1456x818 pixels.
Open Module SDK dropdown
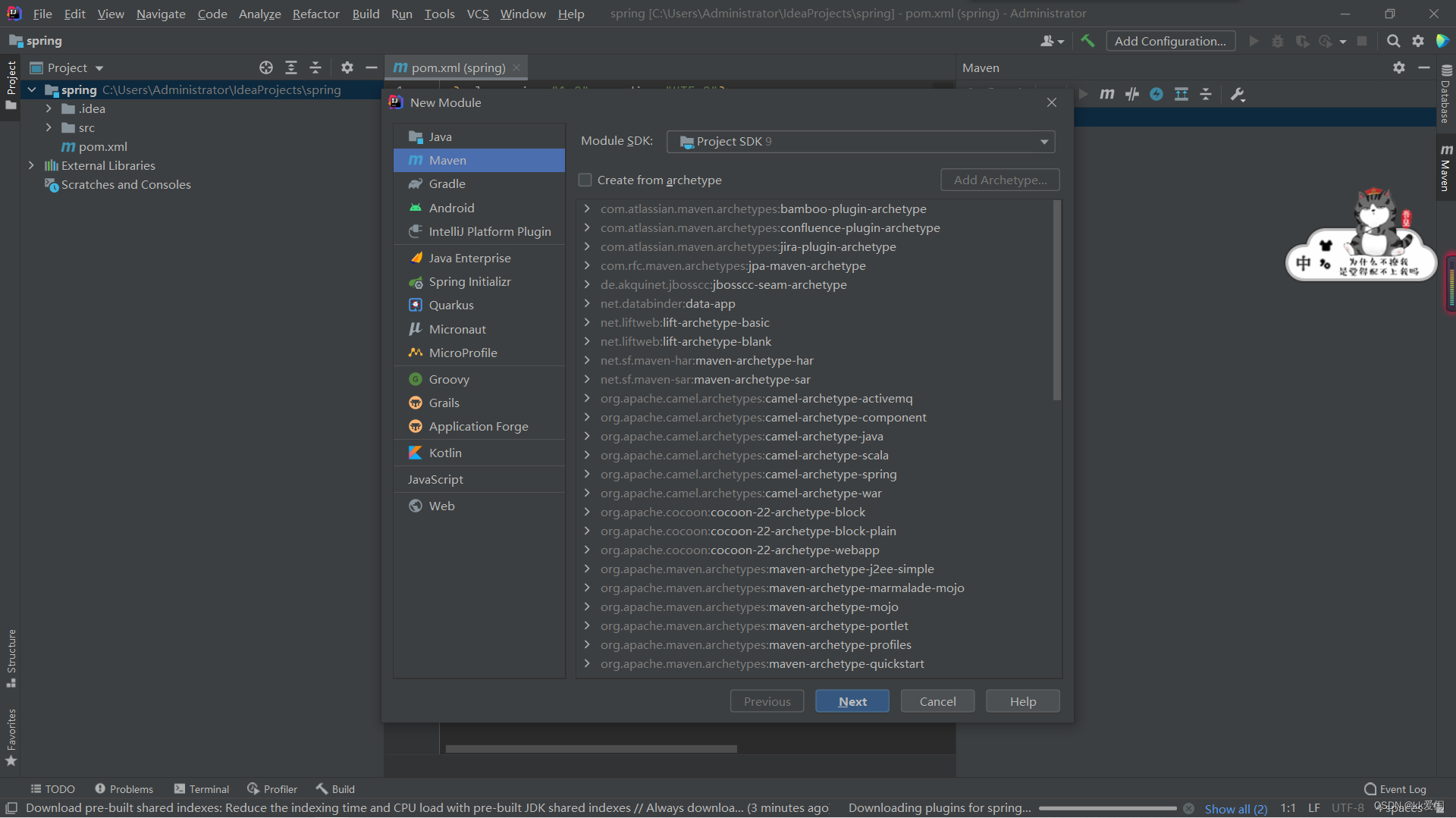pos(861,142)
